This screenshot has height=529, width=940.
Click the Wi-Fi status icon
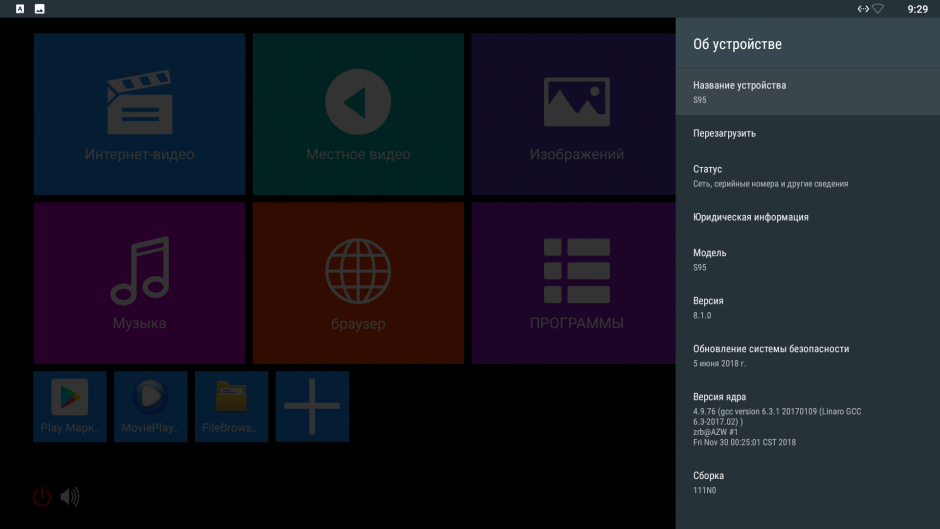click(x=878, y=8)
